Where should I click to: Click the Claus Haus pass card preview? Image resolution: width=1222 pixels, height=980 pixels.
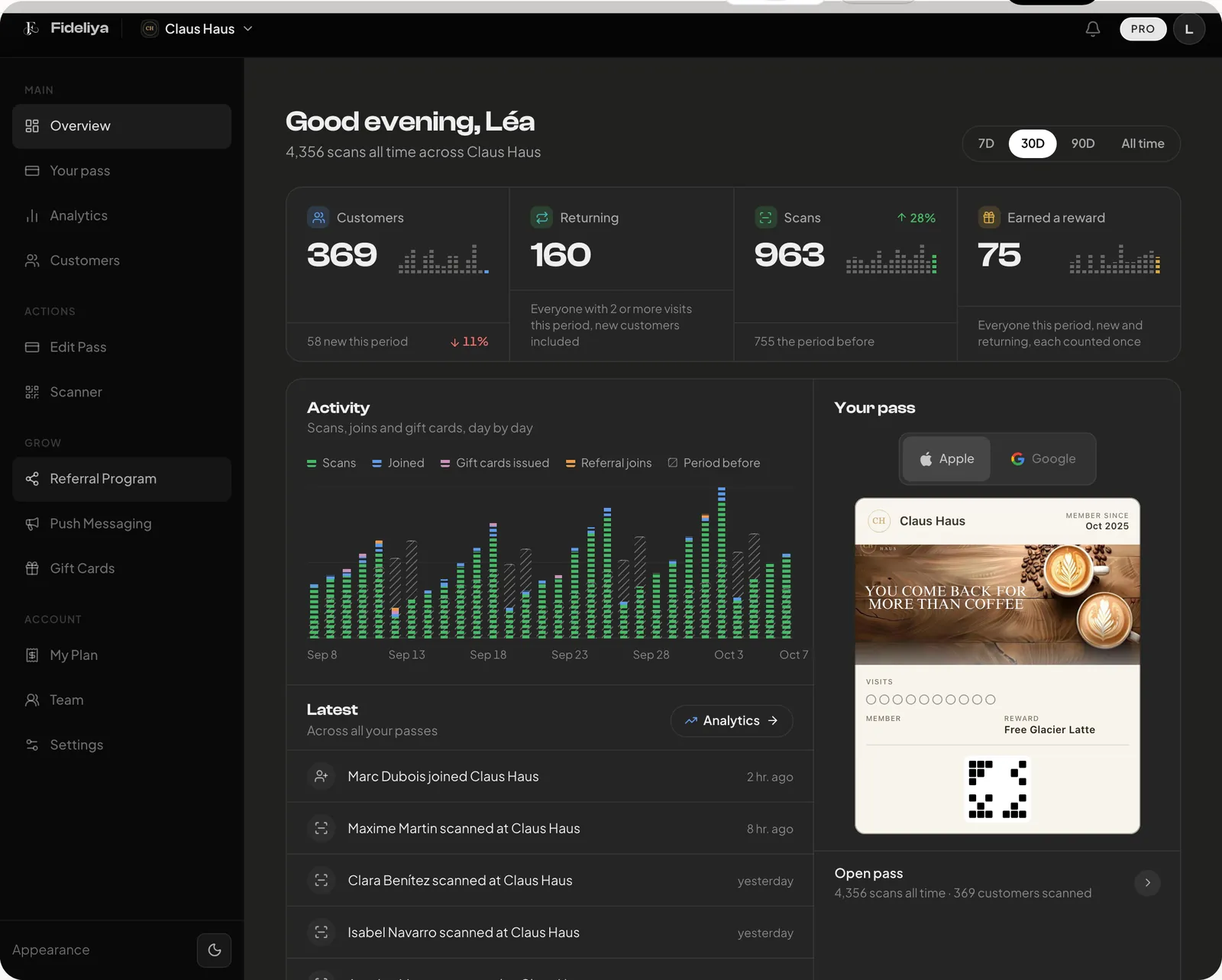coord(997,666)
